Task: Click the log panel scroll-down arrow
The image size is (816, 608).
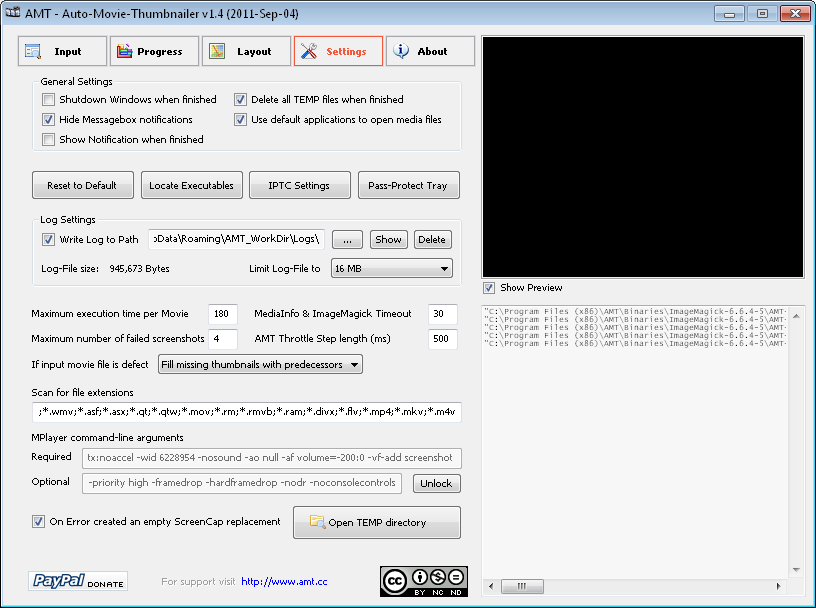Action: pyautogui.click(x=797, y=570)
